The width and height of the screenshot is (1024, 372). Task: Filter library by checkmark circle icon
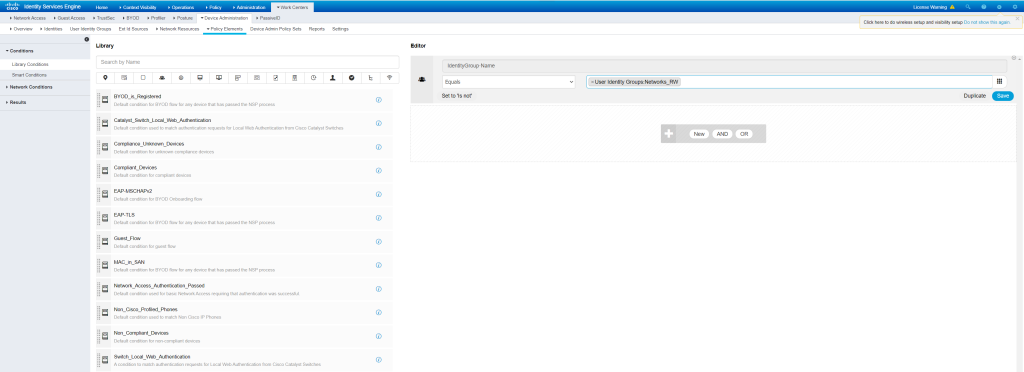[352, 78]
